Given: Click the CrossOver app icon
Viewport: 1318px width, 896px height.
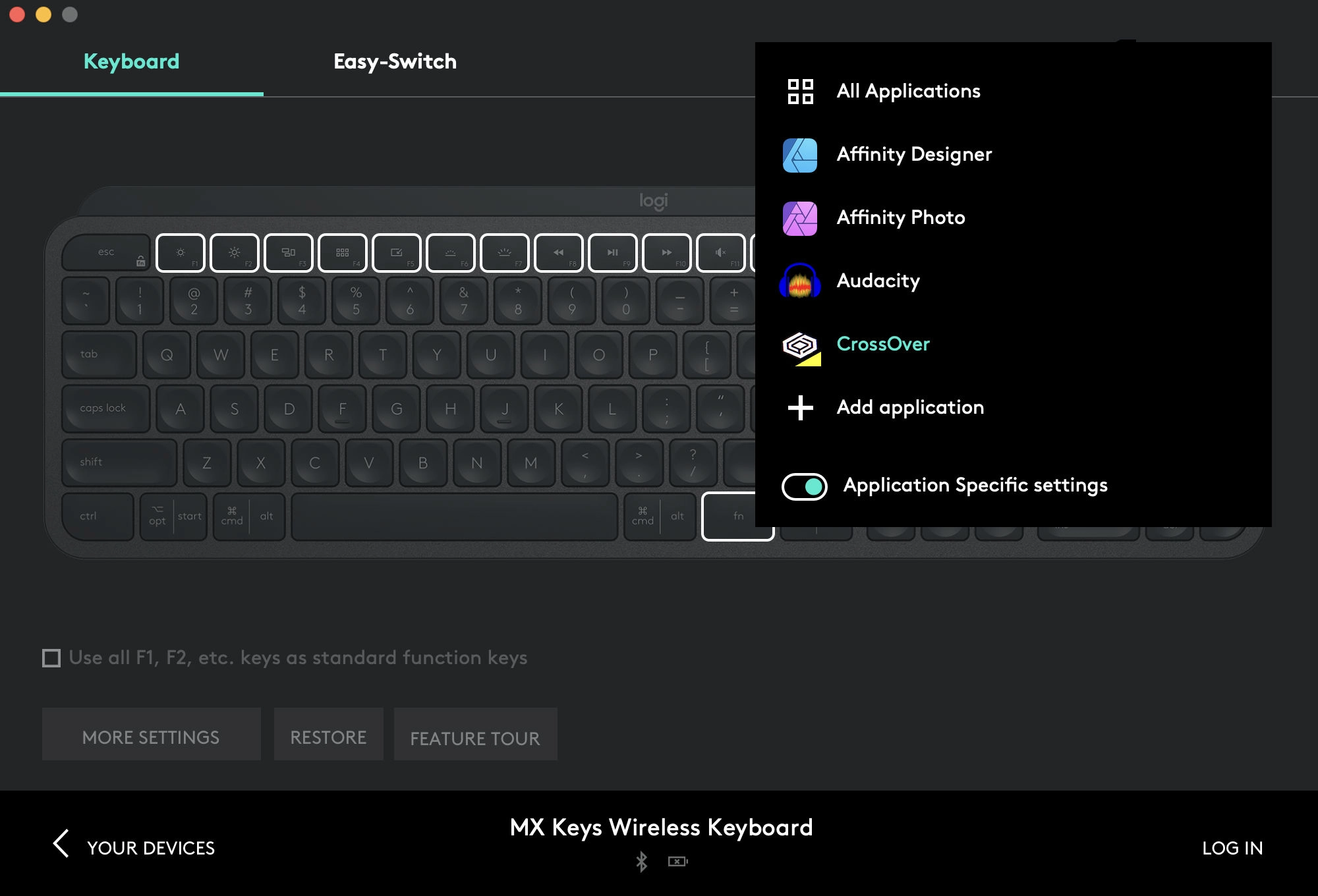Looking at the screenshot, I should coord(801,347).
